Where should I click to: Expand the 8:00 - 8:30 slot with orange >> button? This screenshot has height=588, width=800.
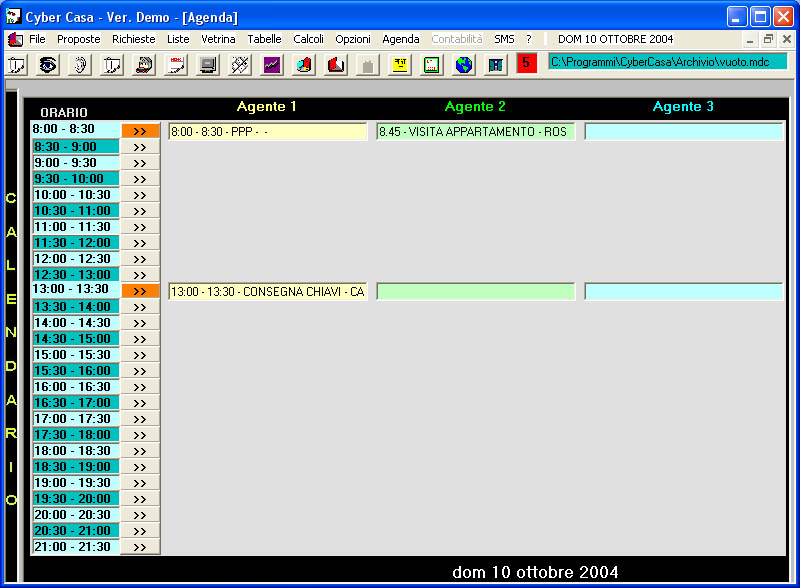140,131
